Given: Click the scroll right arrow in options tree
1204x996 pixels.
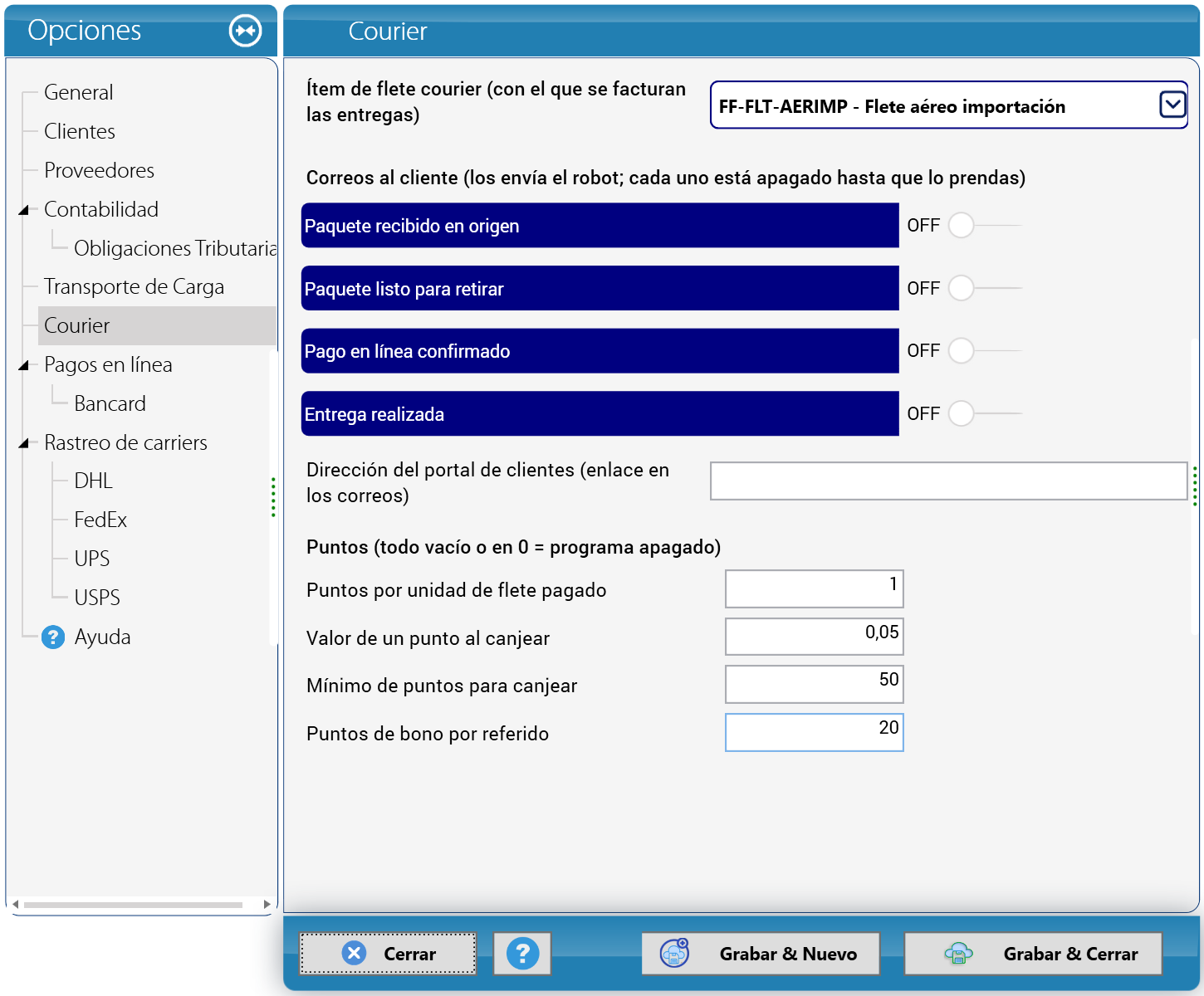Looking at the screenshot, I should click(x=267, y=905).
